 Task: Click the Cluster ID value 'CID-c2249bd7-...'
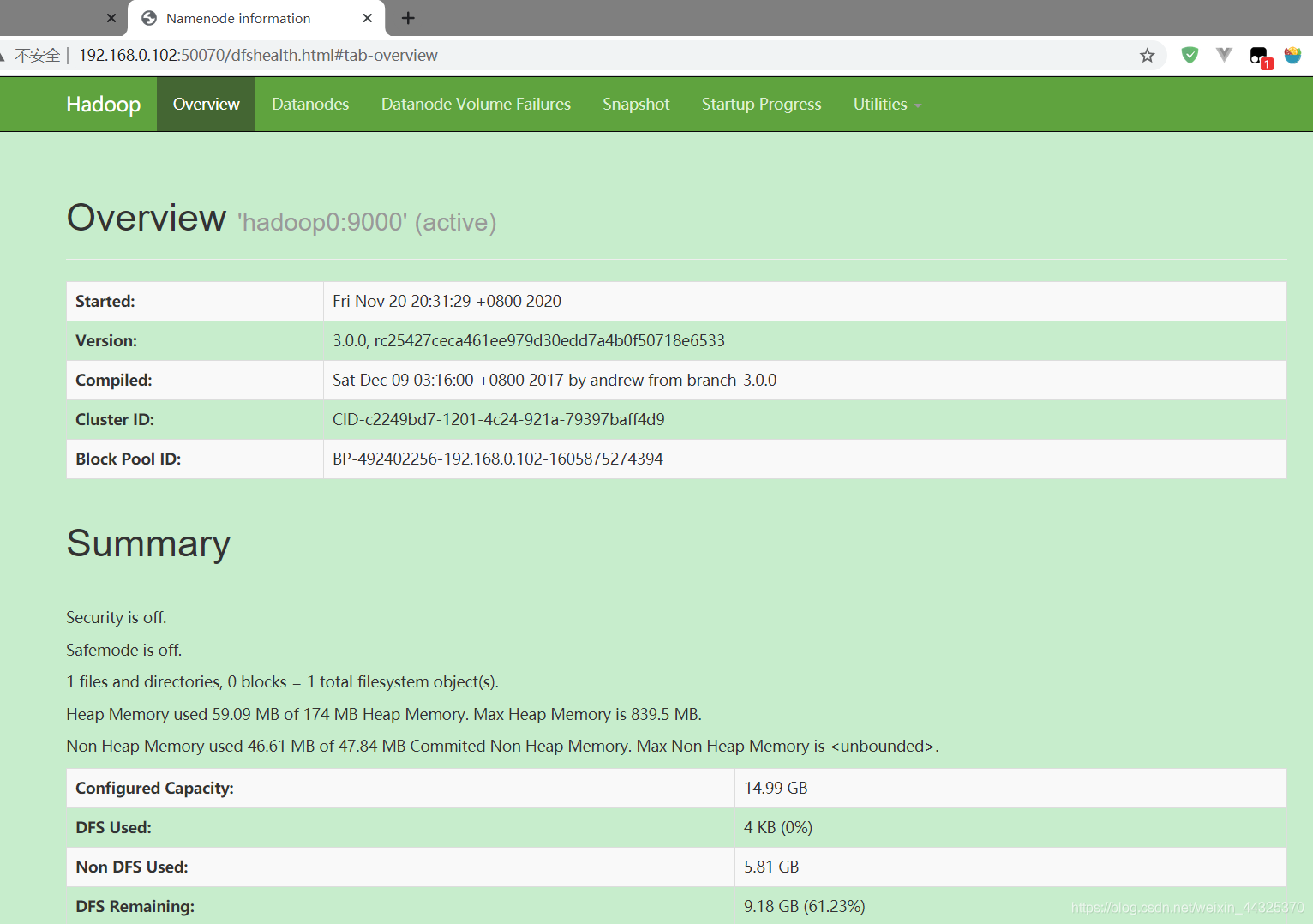tap(499, 420)
